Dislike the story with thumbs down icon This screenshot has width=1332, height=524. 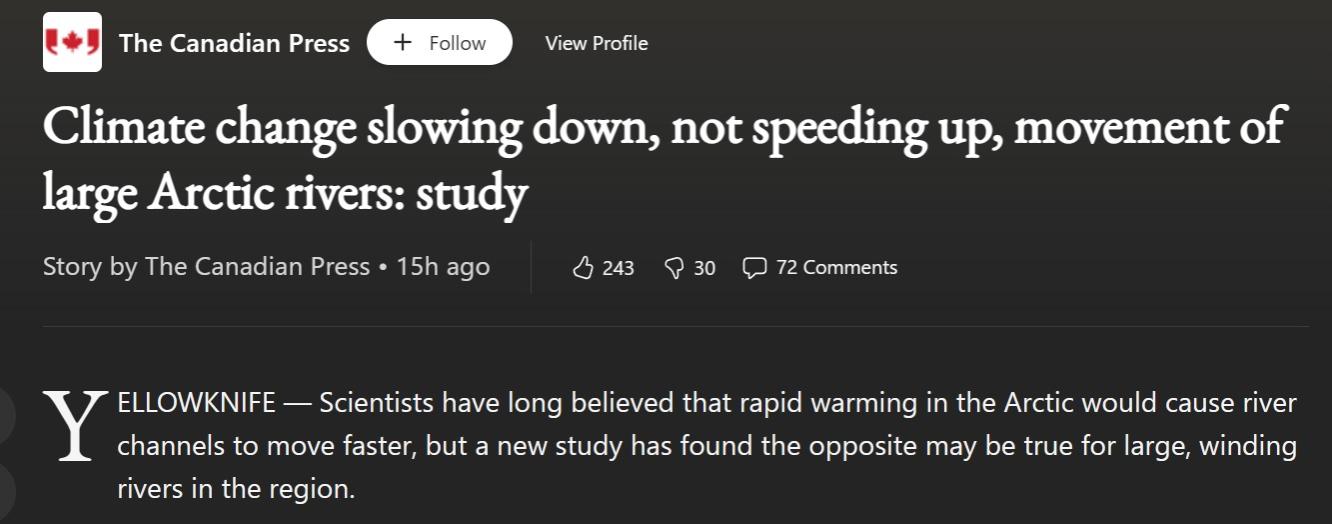point(675,268)
